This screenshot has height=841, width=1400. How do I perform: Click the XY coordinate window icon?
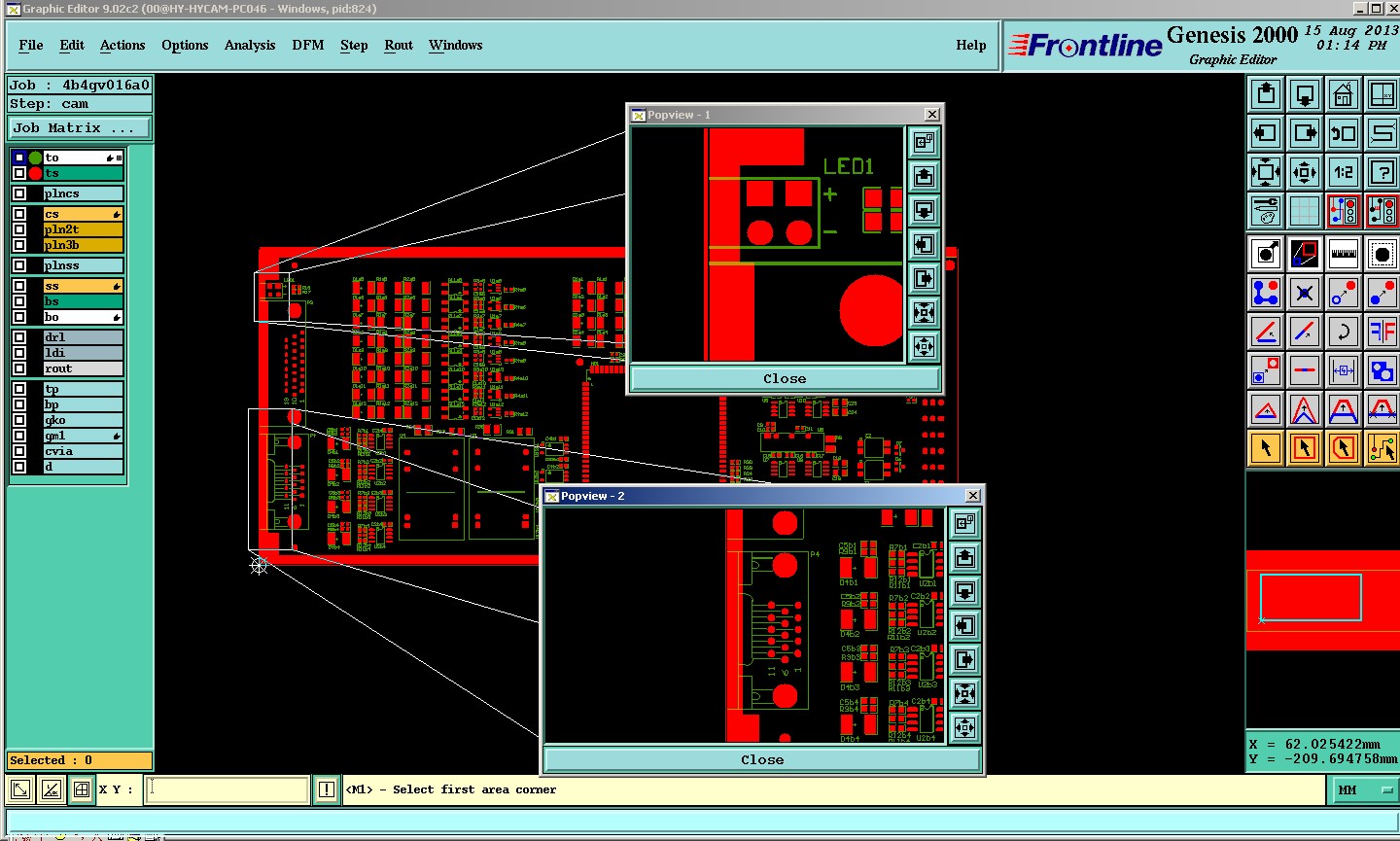[1382, 94]
